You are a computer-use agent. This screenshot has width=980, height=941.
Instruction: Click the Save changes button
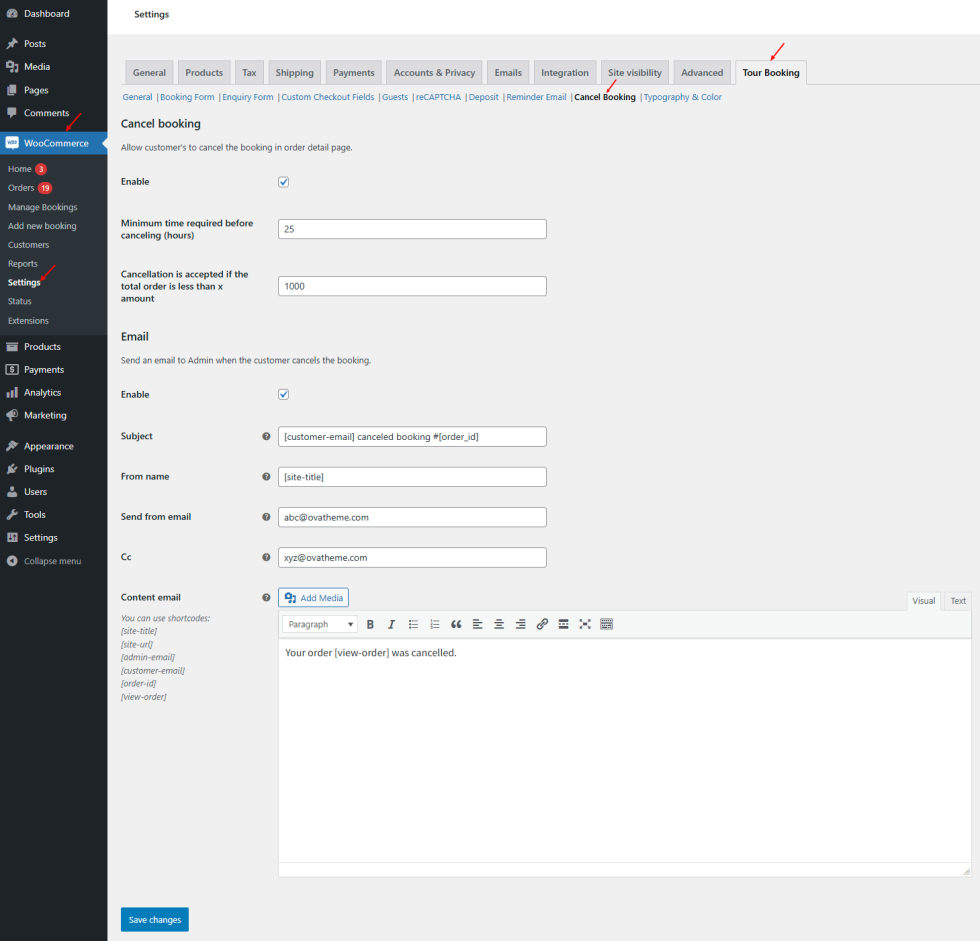point(155,920)
